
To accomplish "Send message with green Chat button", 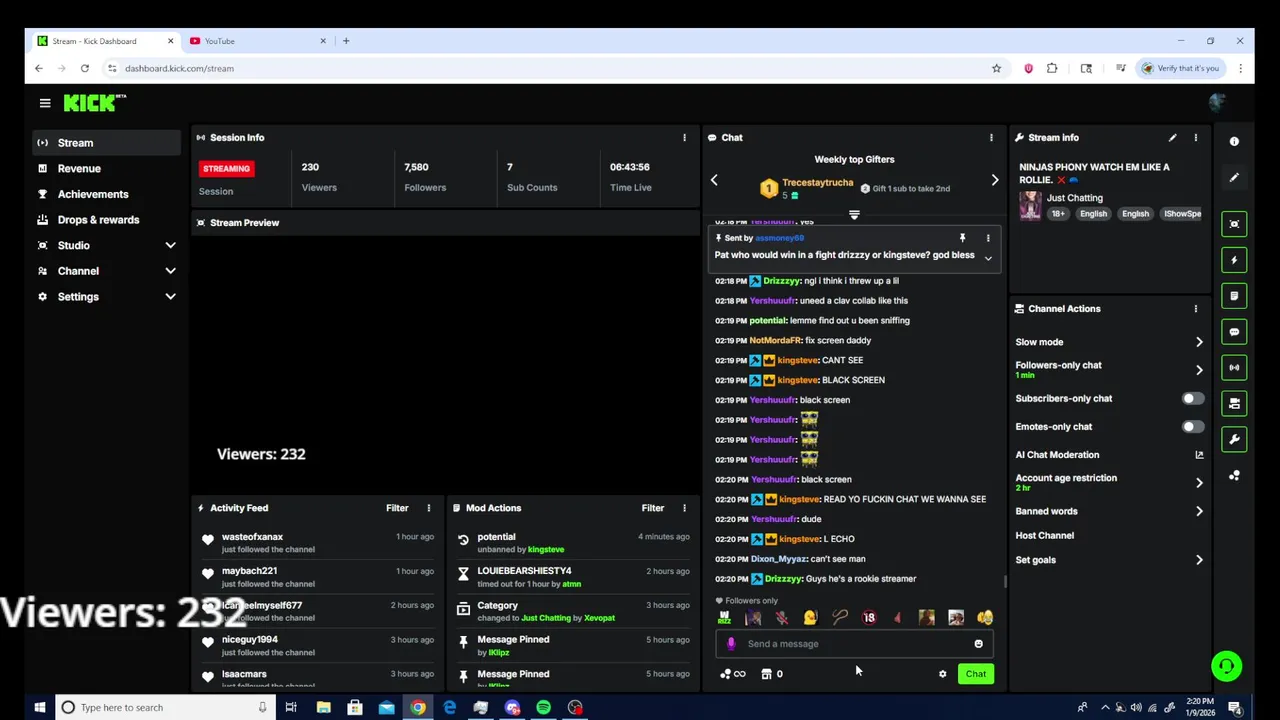I will [x=975, y=674].
